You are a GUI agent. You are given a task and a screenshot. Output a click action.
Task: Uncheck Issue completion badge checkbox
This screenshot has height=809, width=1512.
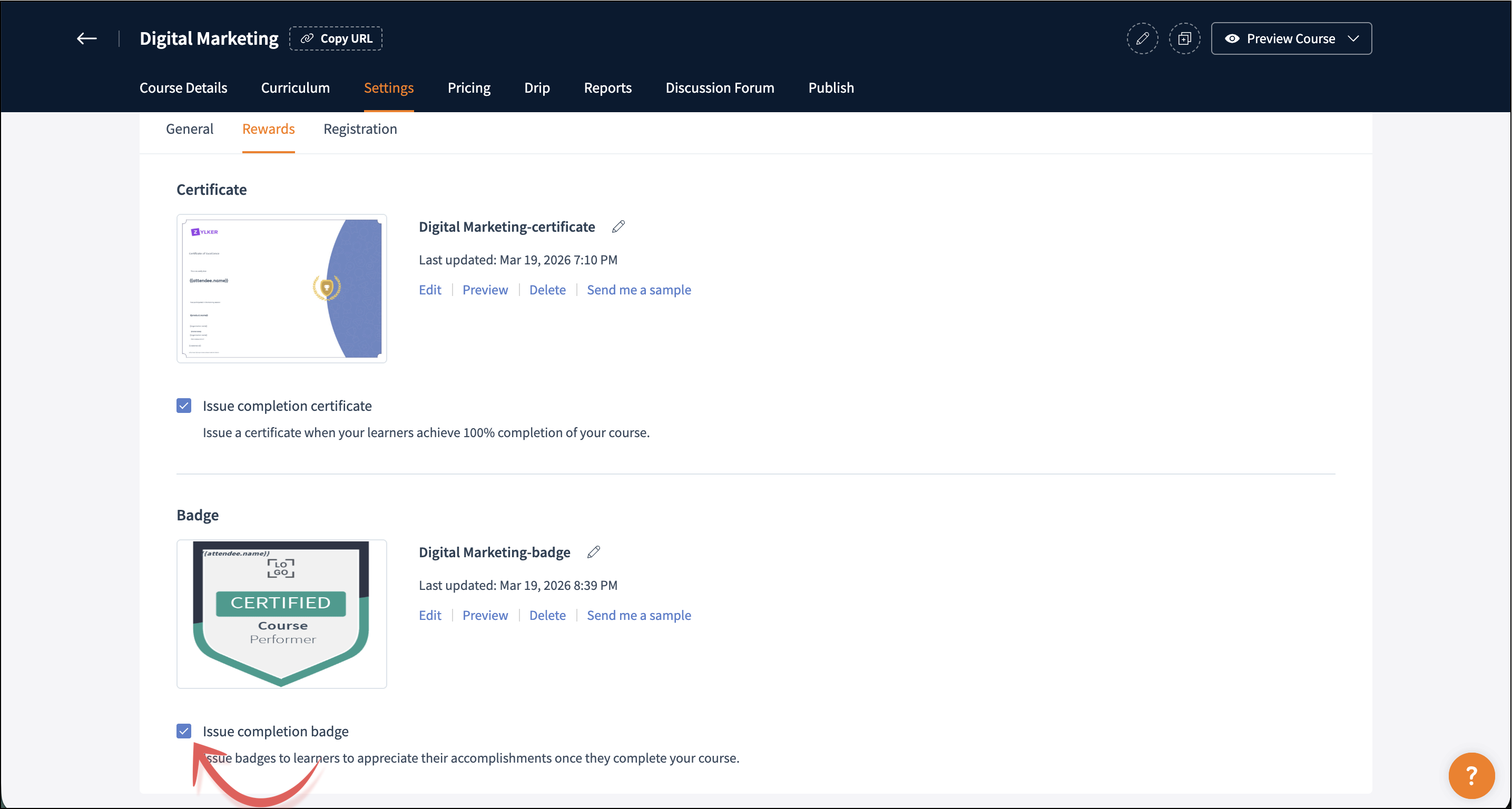point(184,731)
